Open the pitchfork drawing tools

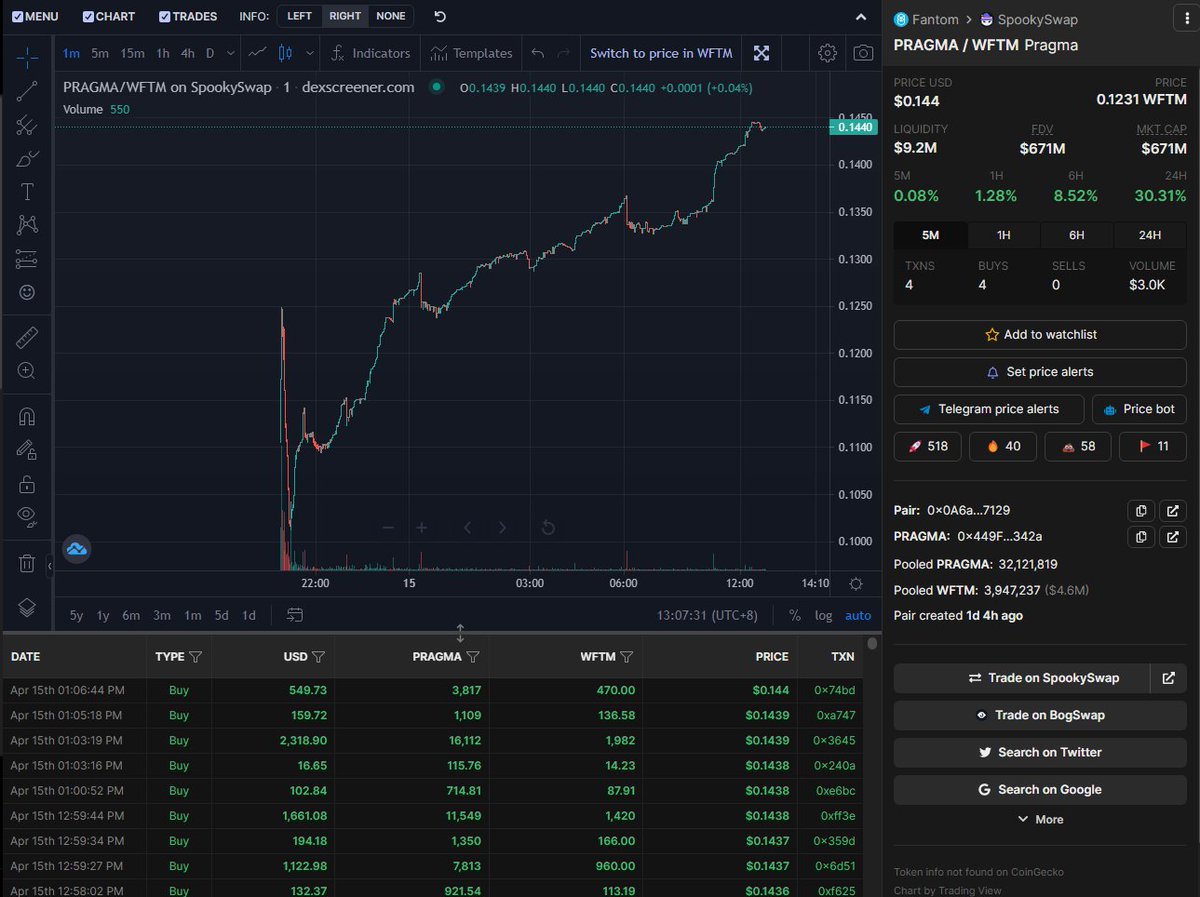pyautogui.click(x=27, y=125)
